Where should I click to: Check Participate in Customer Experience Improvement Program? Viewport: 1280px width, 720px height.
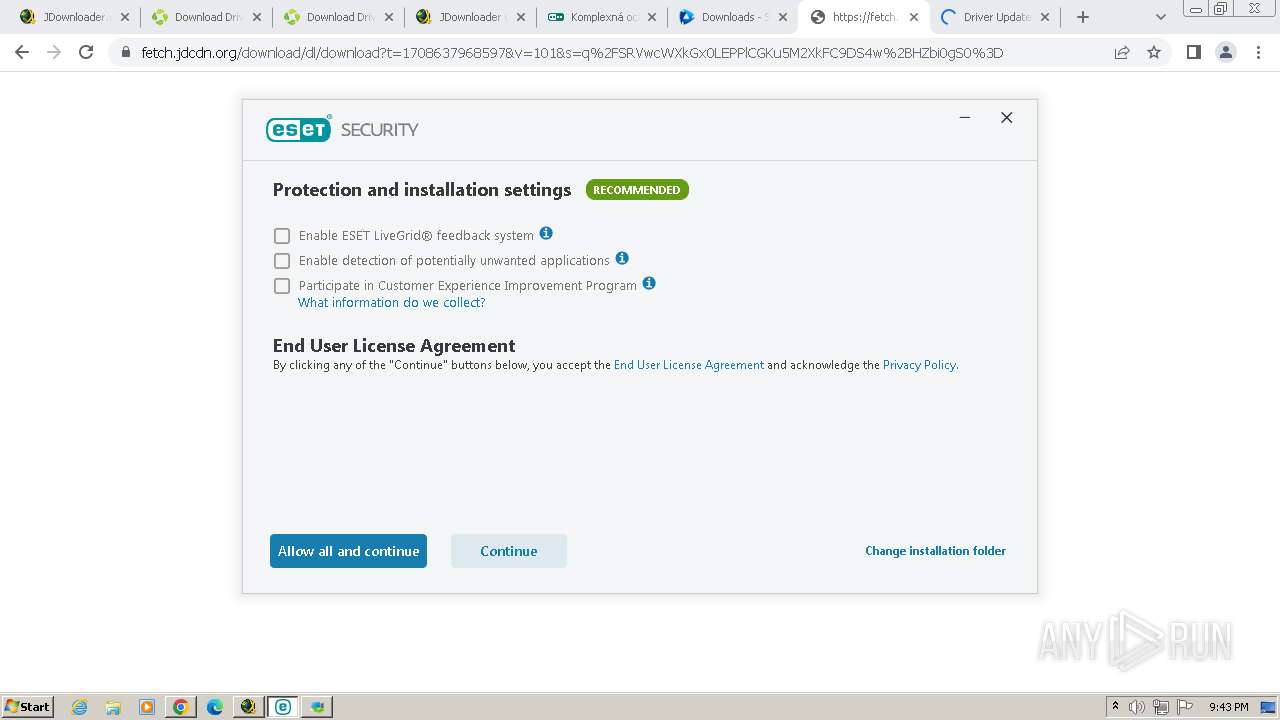[282, 286]
